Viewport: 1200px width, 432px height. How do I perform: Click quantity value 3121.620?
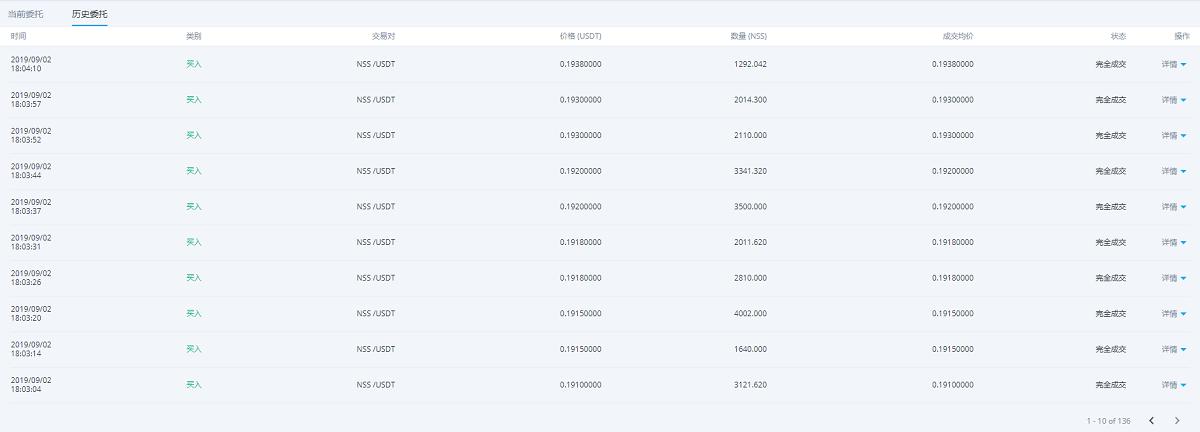tap(750, 384)
